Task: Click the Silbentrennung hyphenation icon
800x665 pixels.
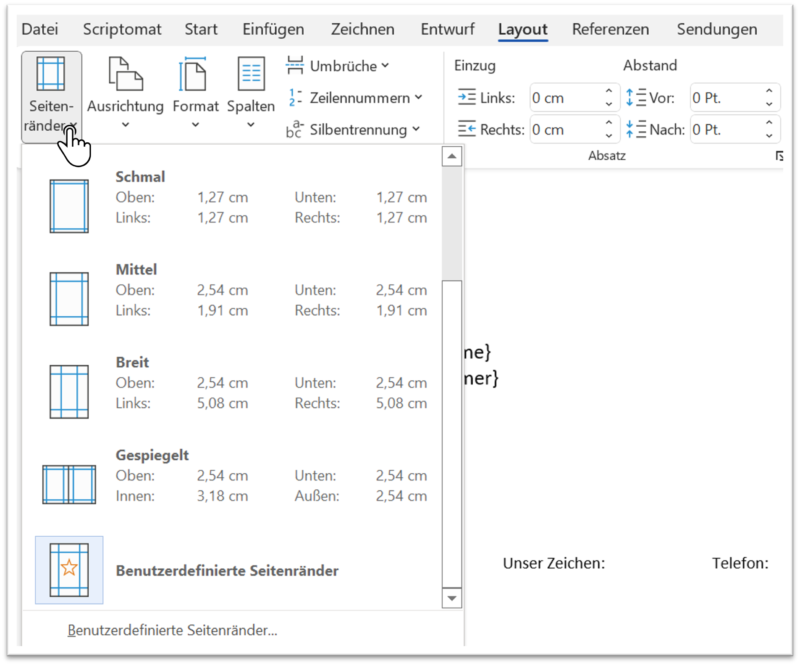Action: [x=295, y=129]
